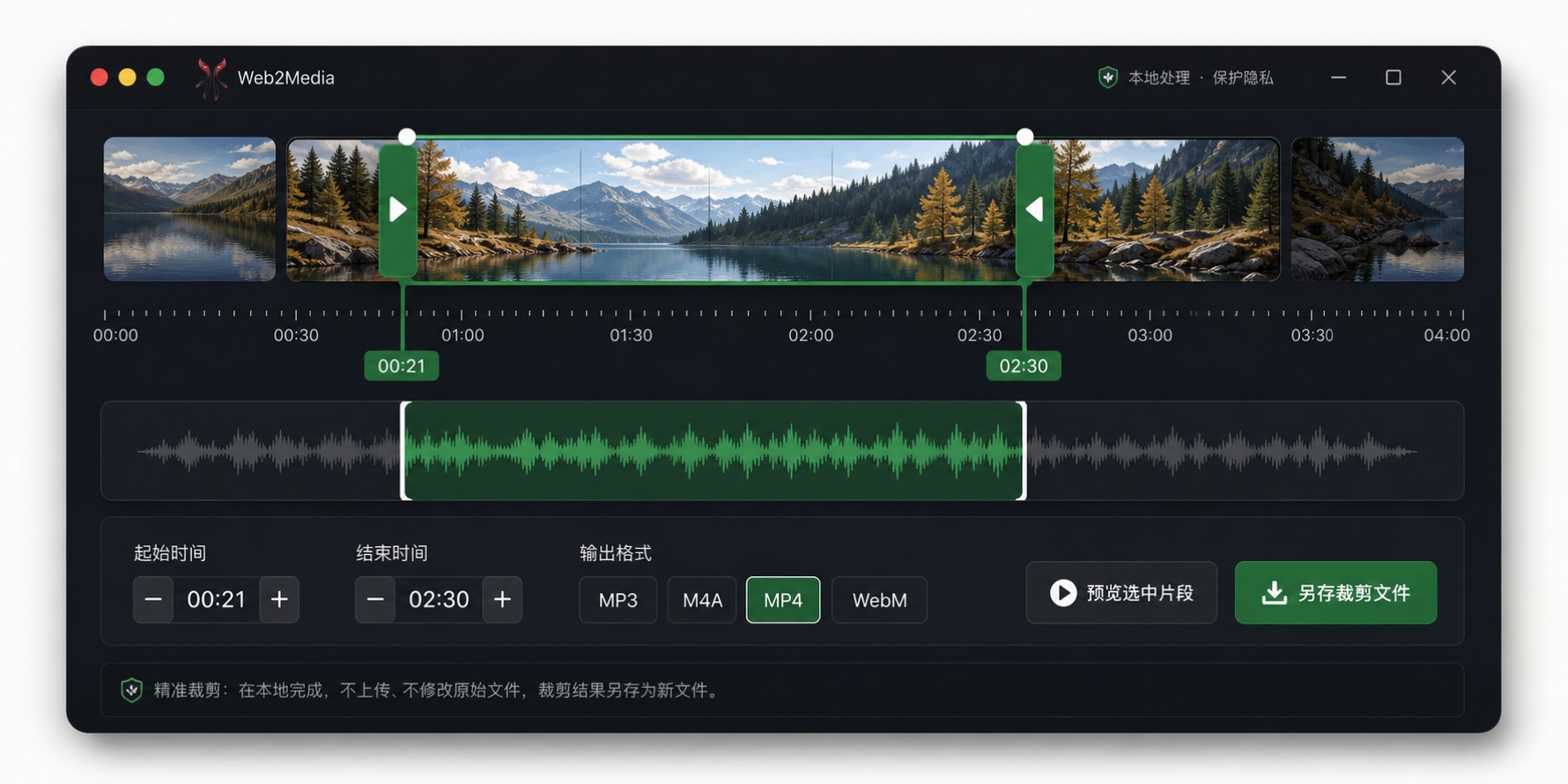Screen dimensions: 1568x784
Task: Increase end time with plus button
Action: [502, 600]
